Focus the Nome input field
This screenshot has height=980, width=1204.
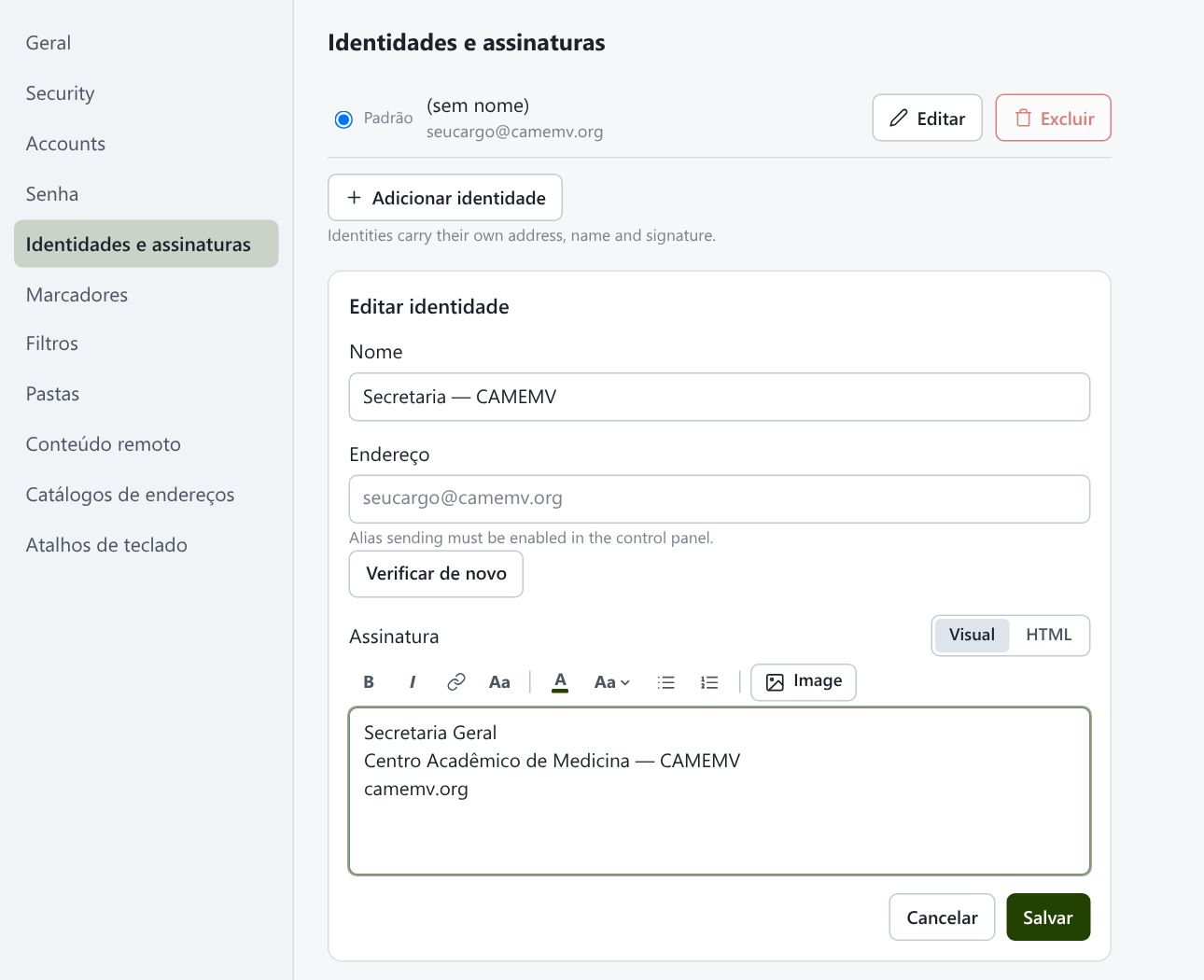point(720,397)
